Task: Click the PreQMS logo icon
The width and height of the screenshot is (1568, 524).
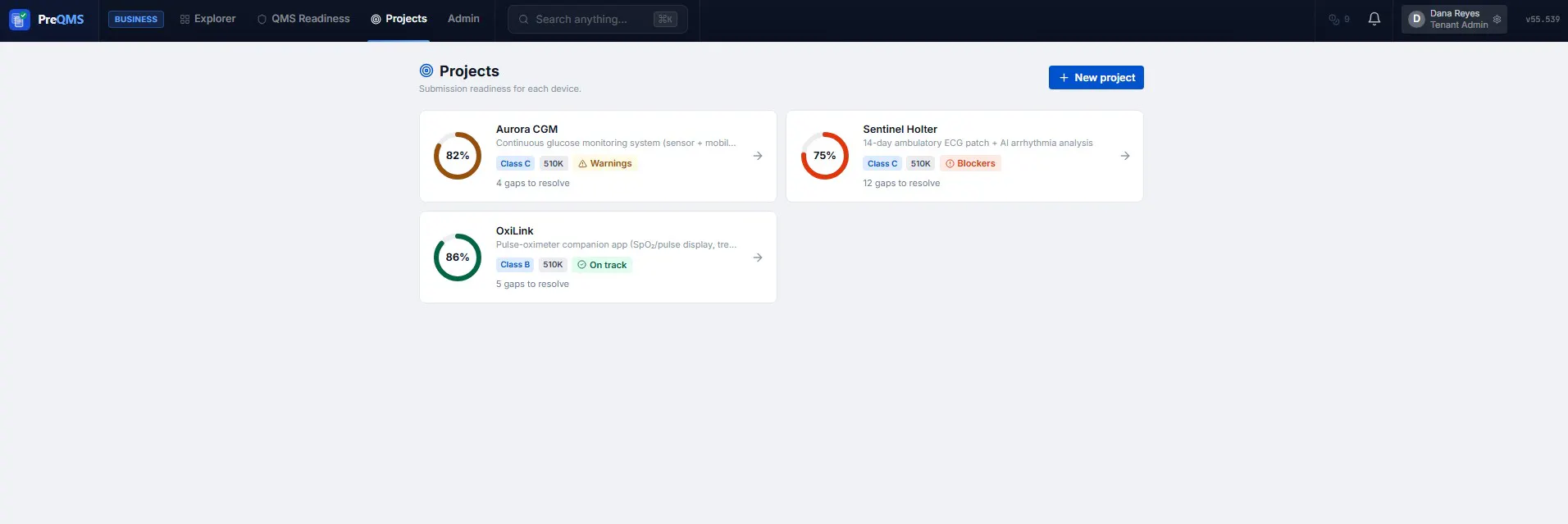Action: [x=19, y=19]
